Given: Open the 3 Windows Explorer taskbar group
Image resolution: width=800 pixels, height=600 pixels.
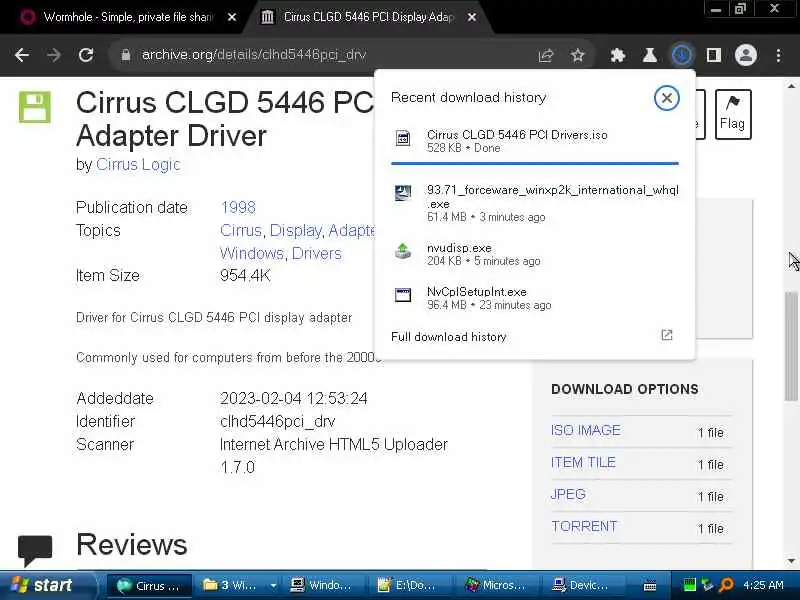Looking at the screenshot, I should [239, 586].
